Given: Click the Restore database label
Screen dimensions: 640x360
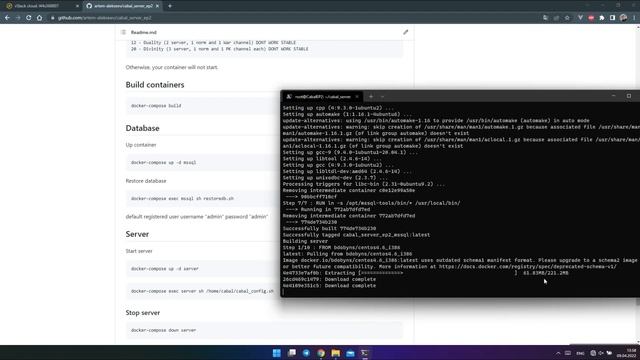Looking at the screenshot, I should click(146, 181).
